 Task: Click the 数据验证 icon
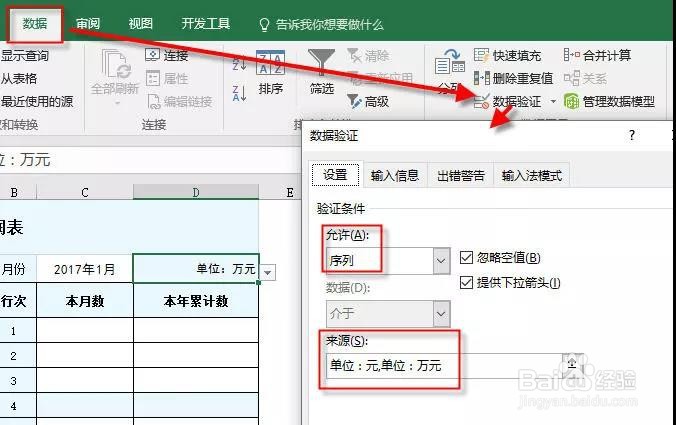(481, 102)
